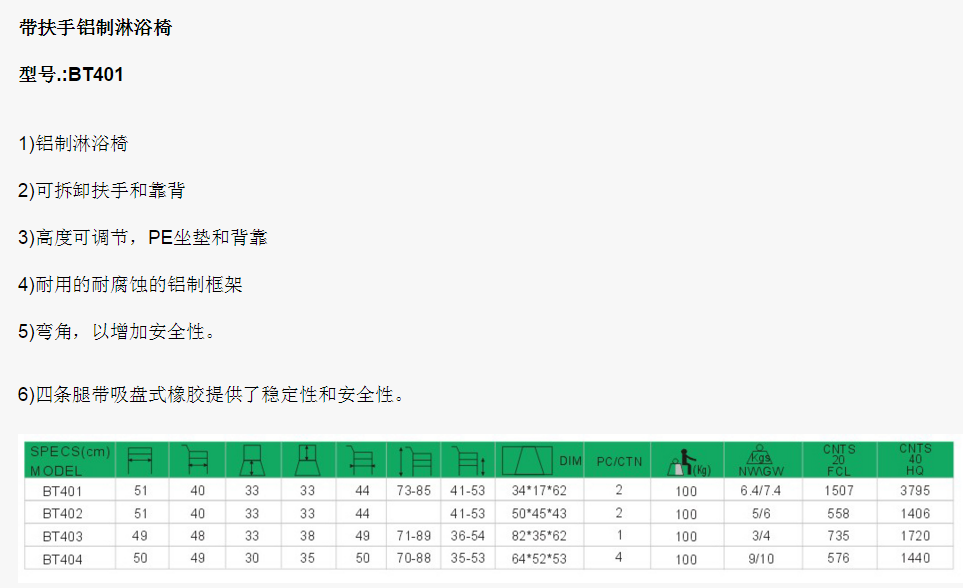Screen dimensions: 963x588
Task: Click the overall chair width icon with horizontal arrows
Action: [361, 461]
